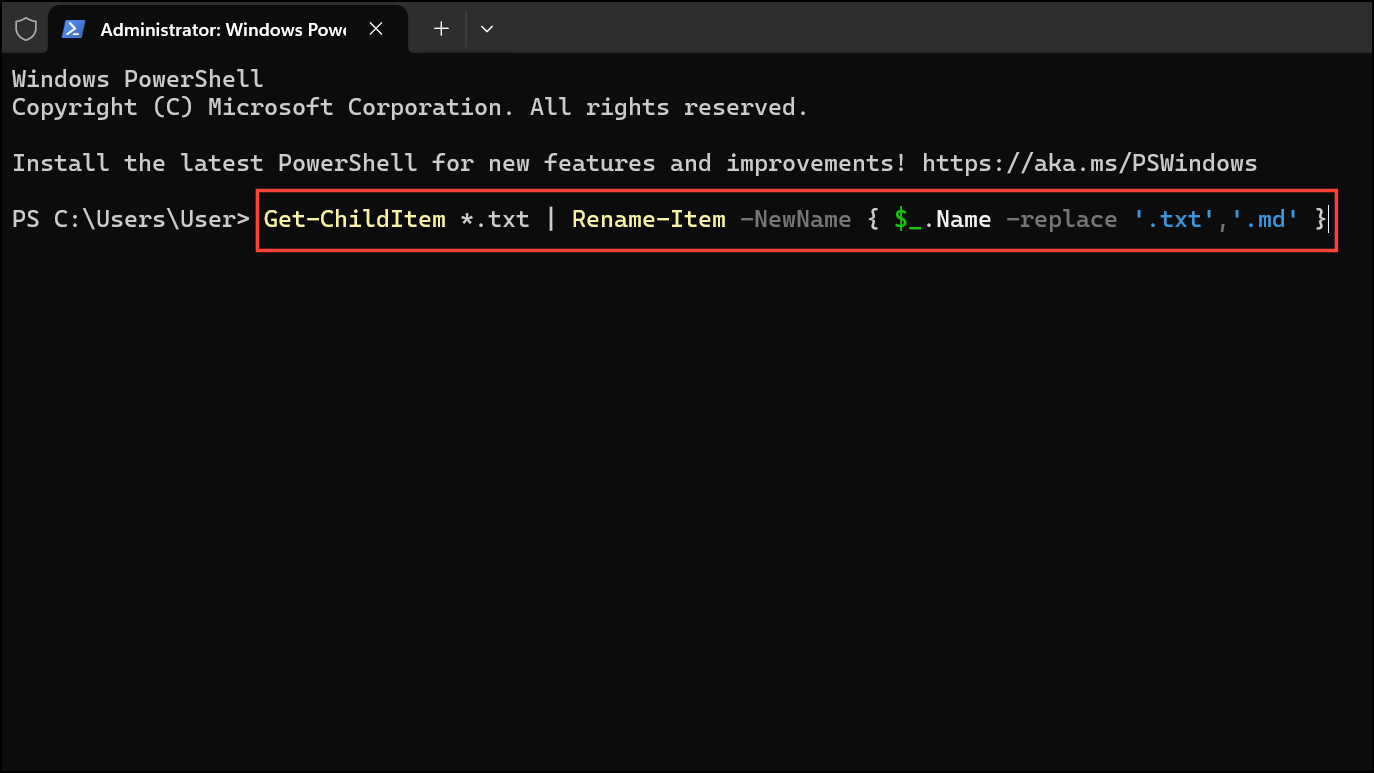Screen dimensions: 1374x773
Task: Click the Rename-Item cmdlet in the command
Action: click(x=649, y=219)
